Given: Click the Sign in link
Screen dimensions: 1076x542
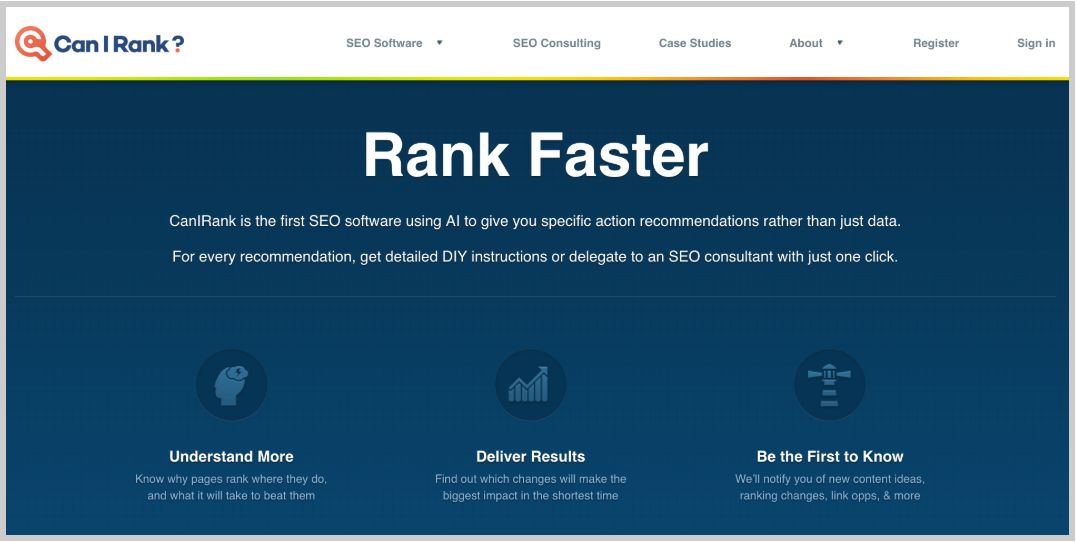Looking at the screenshot, I should coord(1036,43).
